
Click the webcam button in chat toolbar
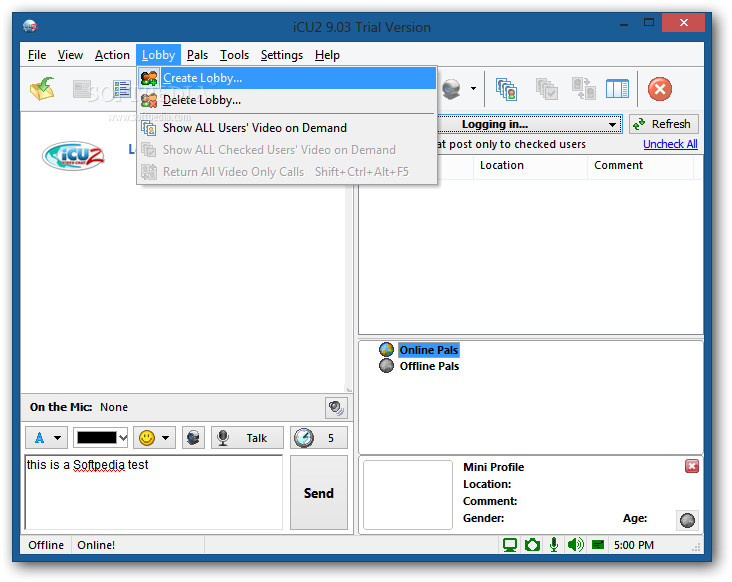click(193, 438)
